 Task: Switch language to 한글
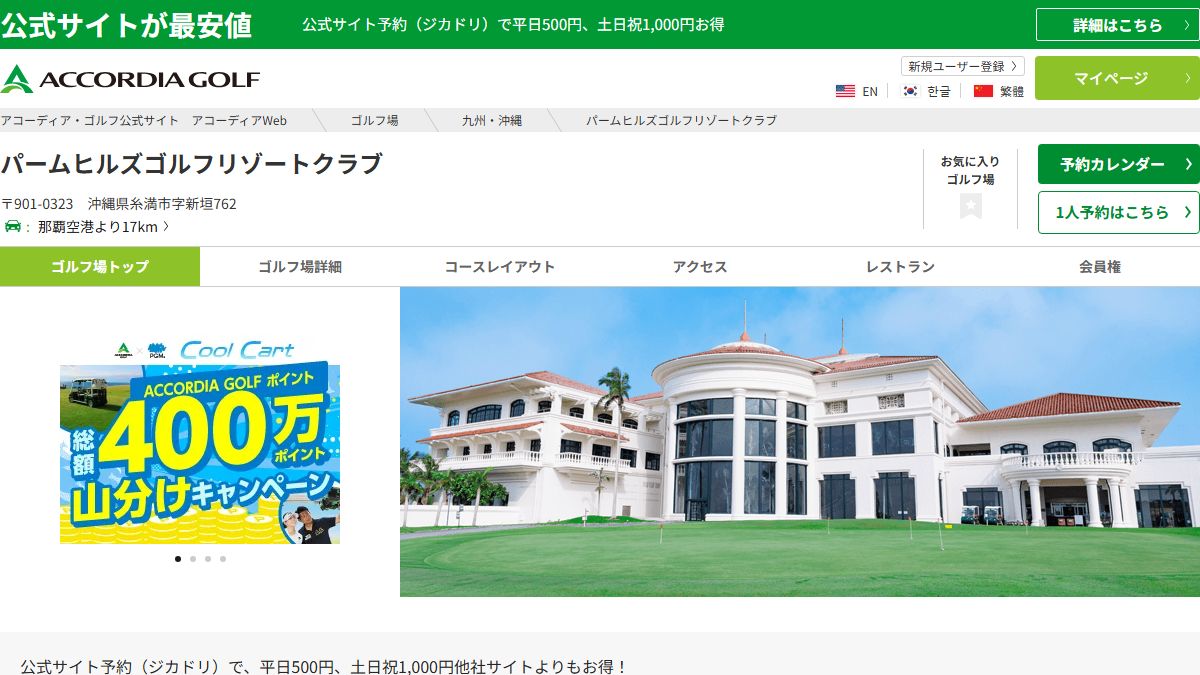939,91
